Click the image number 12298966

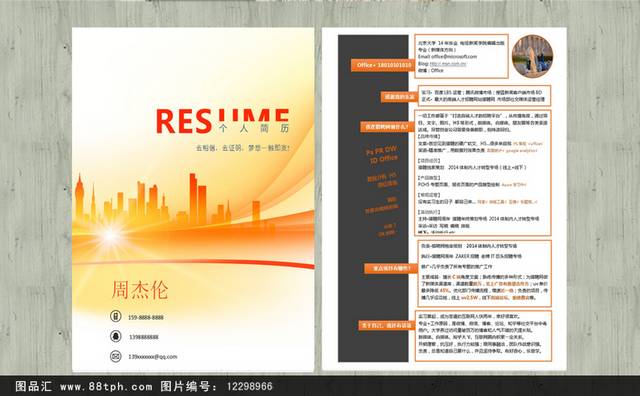[x=249, y=386]
